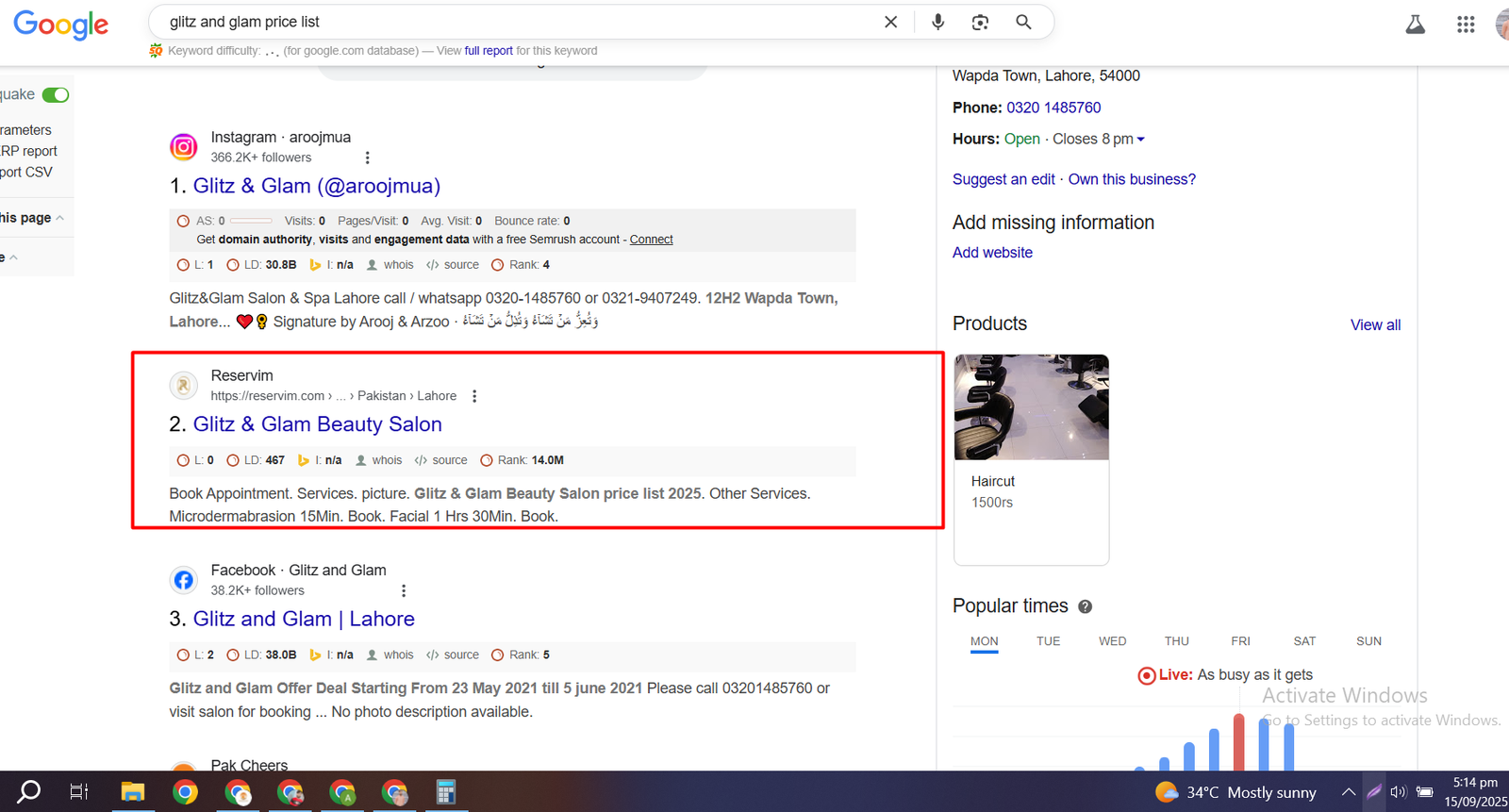Click the Popular times help icon
1509x812 pixels.
point(1085,606)
